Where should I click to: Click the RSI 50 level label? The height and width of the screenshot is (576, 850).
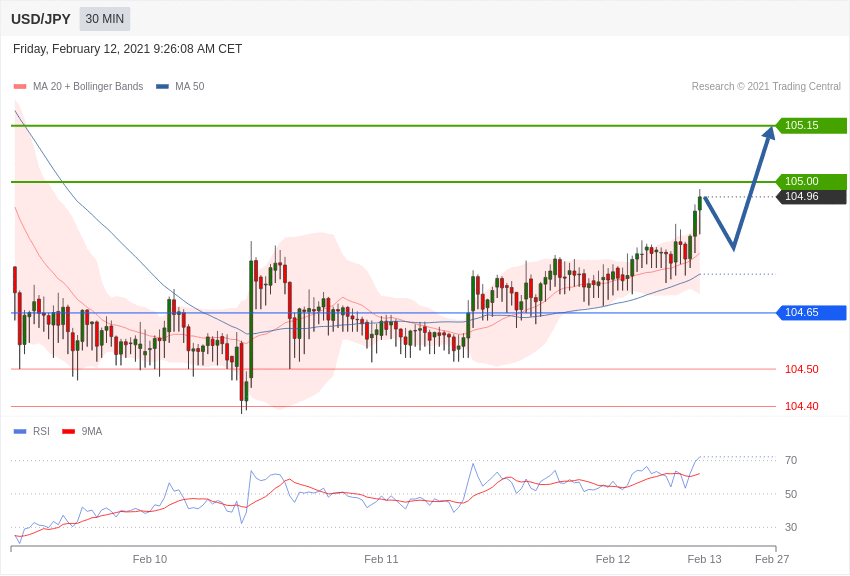tap(791, 494)
